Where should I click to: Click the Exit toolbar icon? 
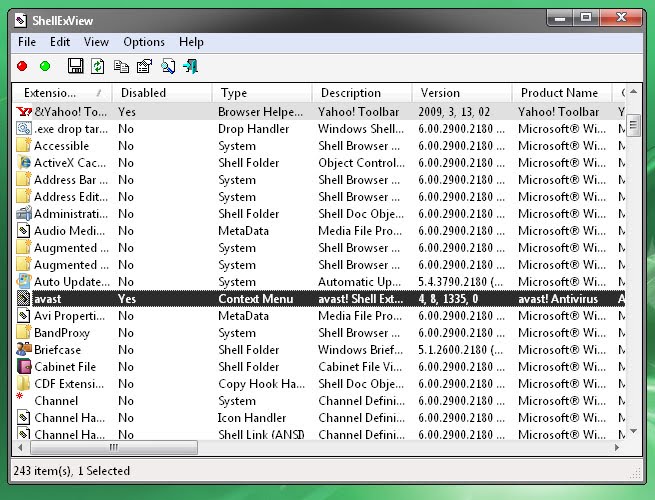coord(190,66)
